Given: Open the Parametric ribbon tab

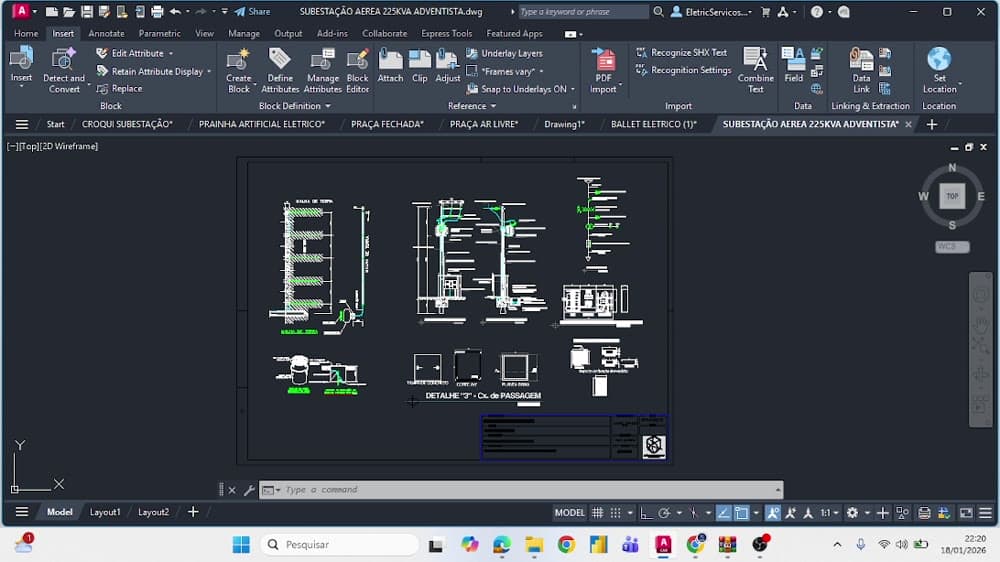Looking at the screenshot, I should coord(159,33).
